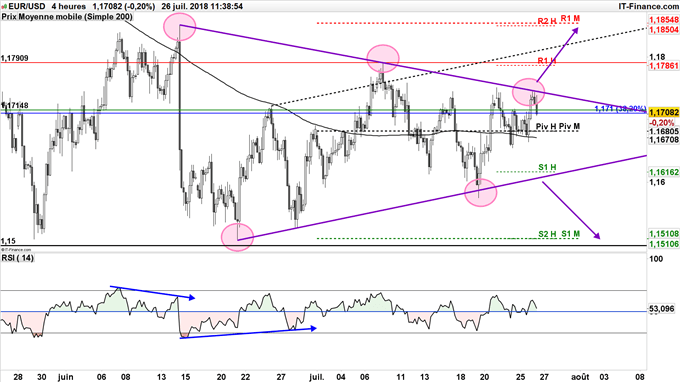Click the date '22' on time axis
Image resolution: width=680 pixels, height=382 pixels.
point(245,377)
